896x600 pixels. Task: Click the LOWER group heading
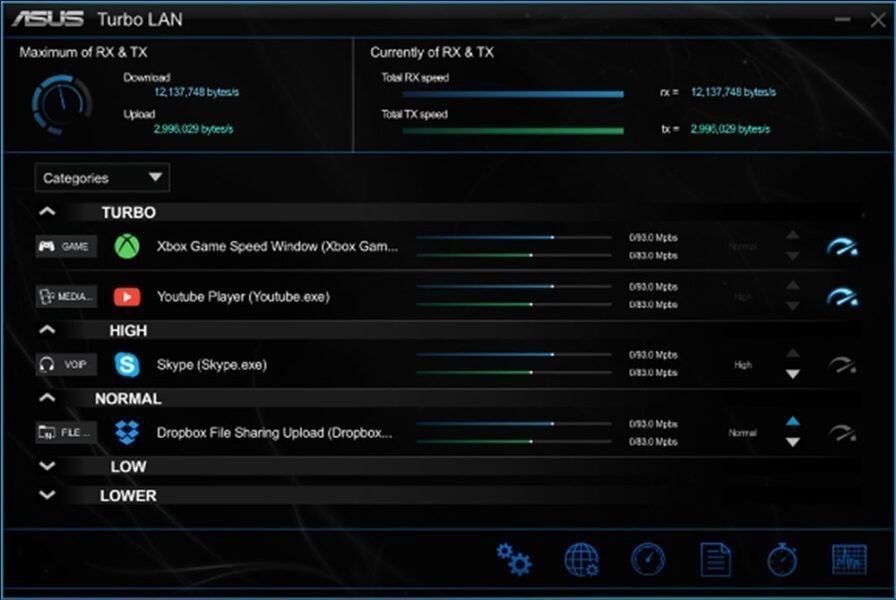(x=128, y=495)
